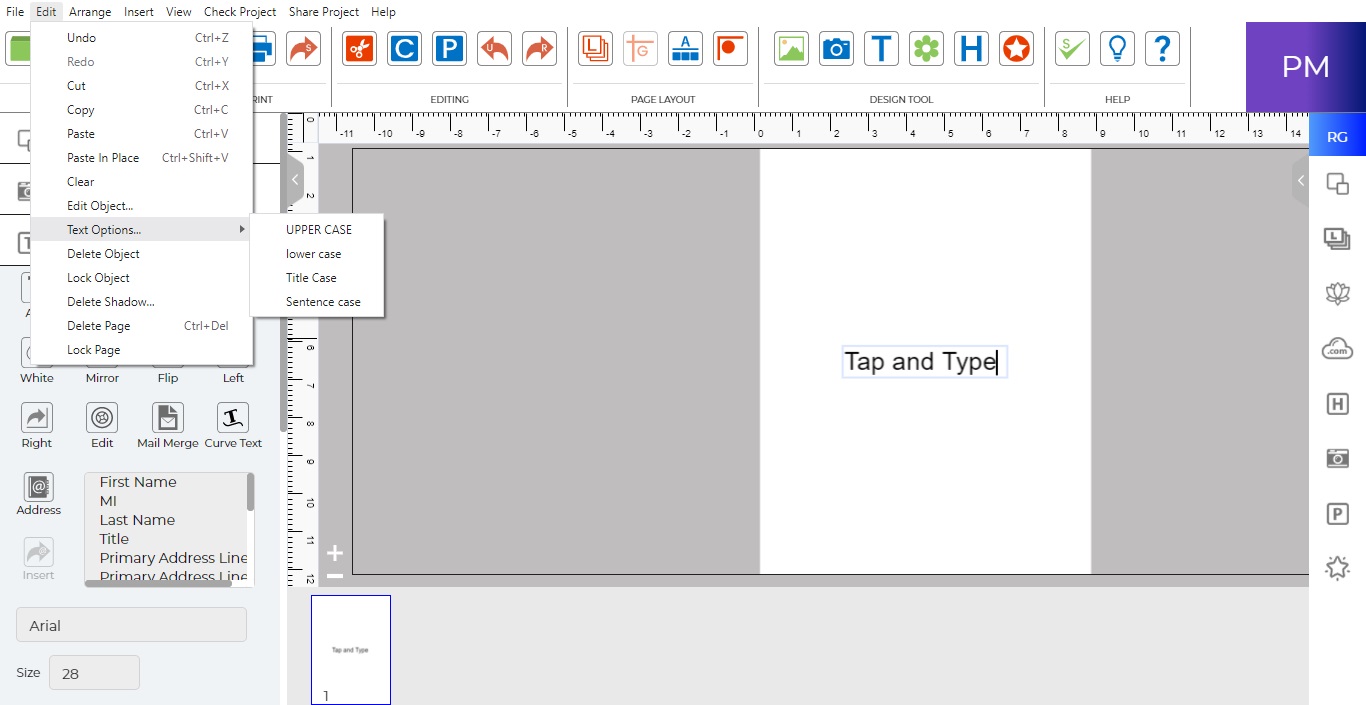Viewport: 1366px width, 705px height.
Task: Click the lightbulb tips icon
Action: [x=1117, y=48]
